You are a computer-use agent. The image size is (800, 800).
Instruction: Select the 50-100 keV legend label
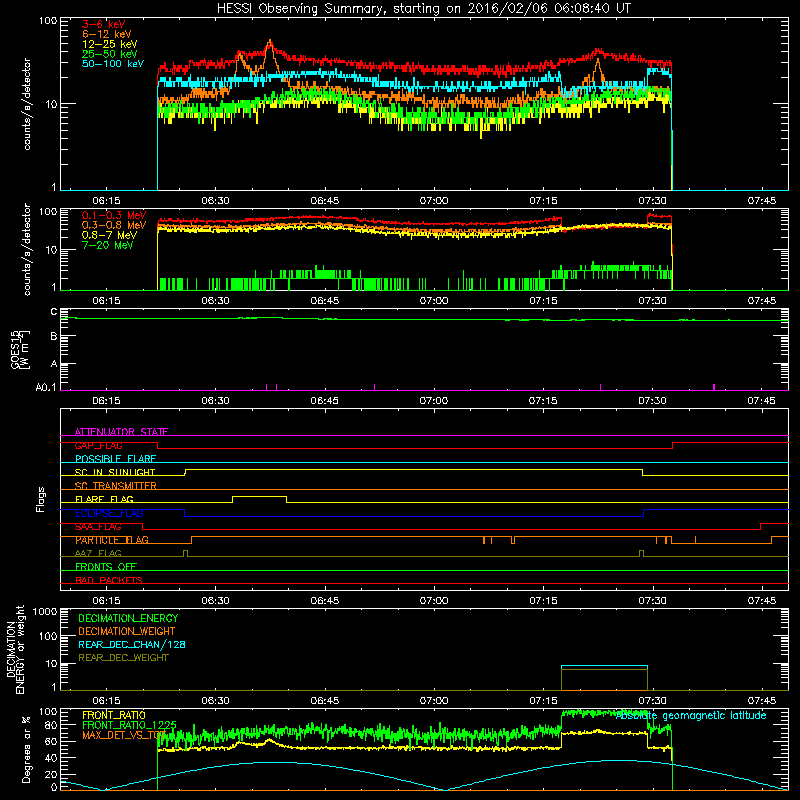(x=113, y=64)
